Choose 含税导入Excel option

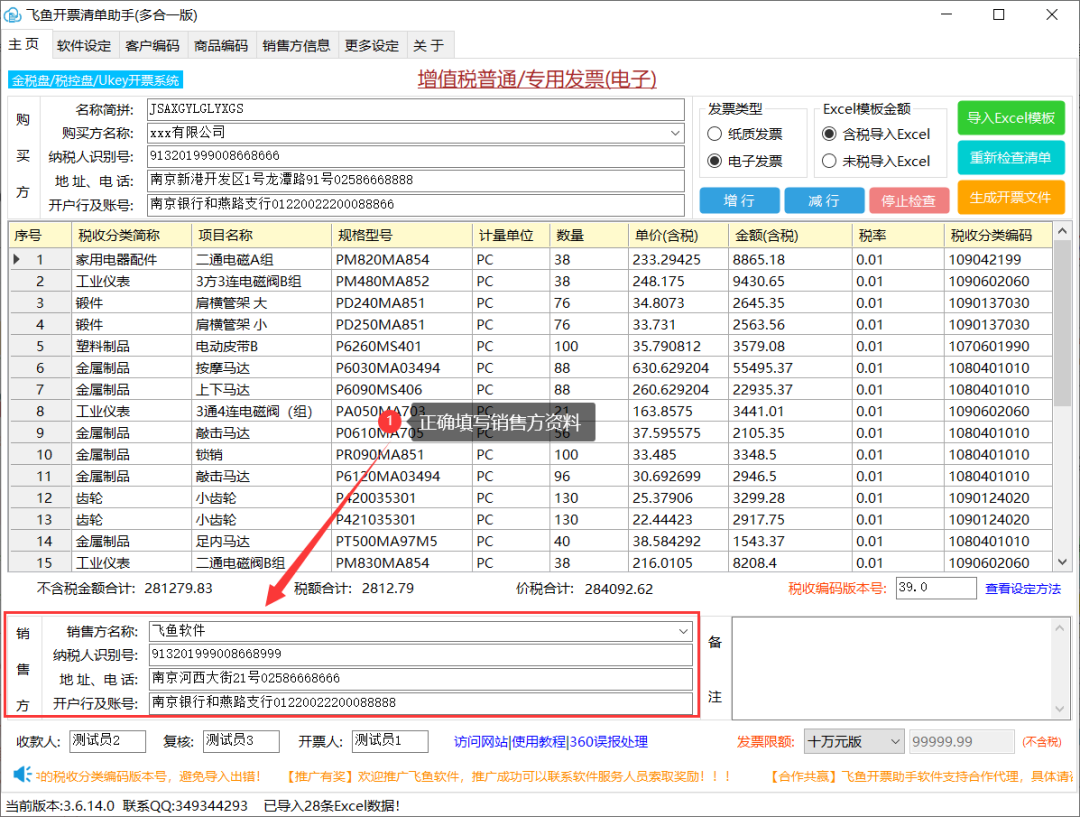[830, 134]
